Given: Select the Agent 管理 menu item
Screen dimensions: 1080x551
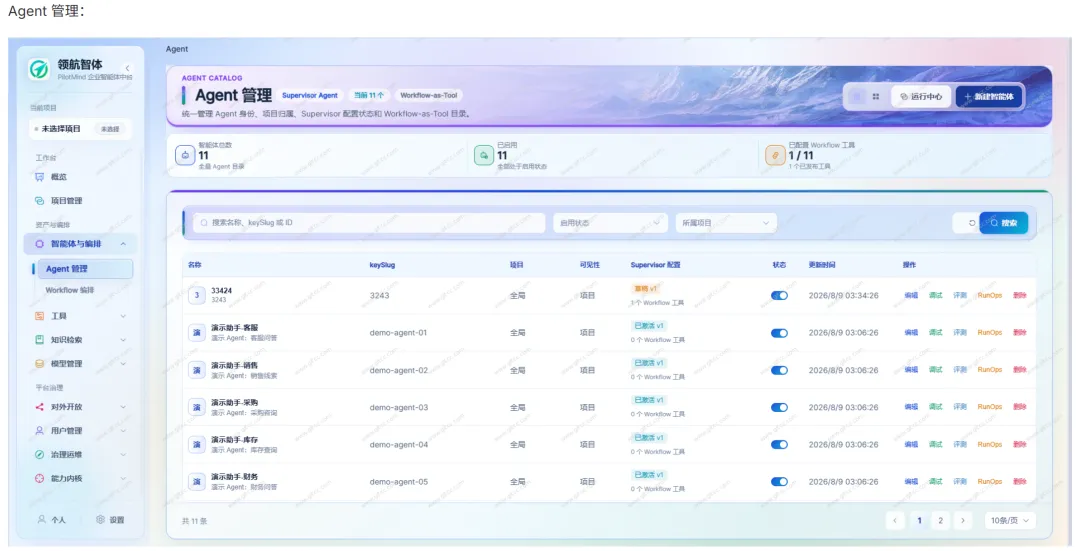Looking at the screenshot, I should (x=83, y=269).
